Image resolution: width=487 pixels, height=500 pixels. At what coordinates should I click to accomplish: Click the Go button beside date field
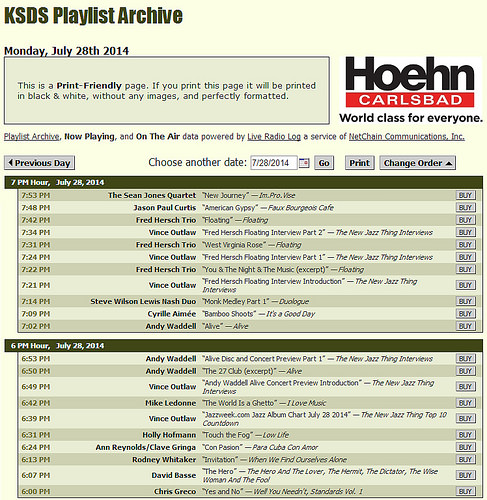pyautogui.click(x=324, y=163)
